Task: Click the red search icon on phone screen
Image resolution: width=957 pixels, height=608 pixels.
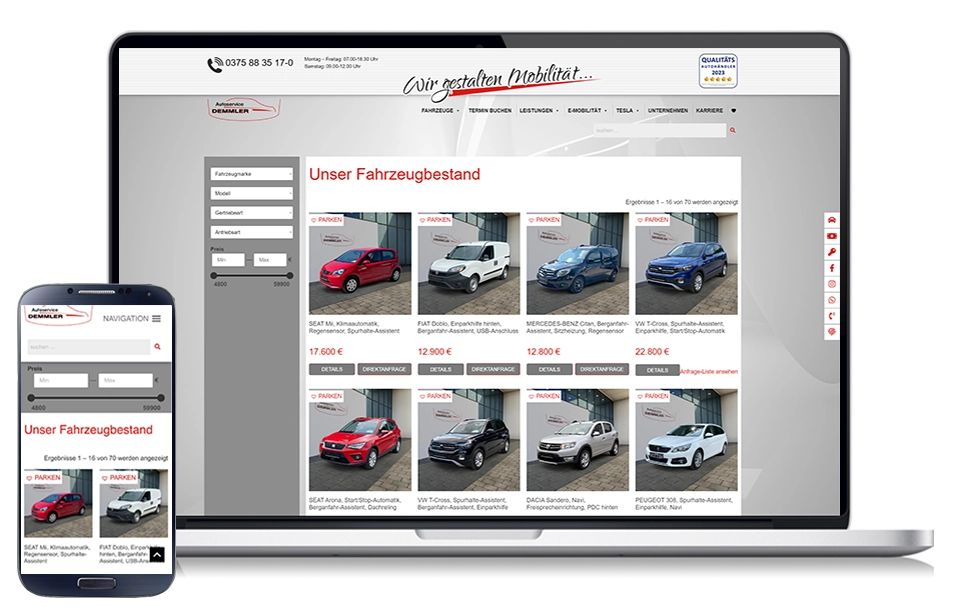Action: click(157, 347)
